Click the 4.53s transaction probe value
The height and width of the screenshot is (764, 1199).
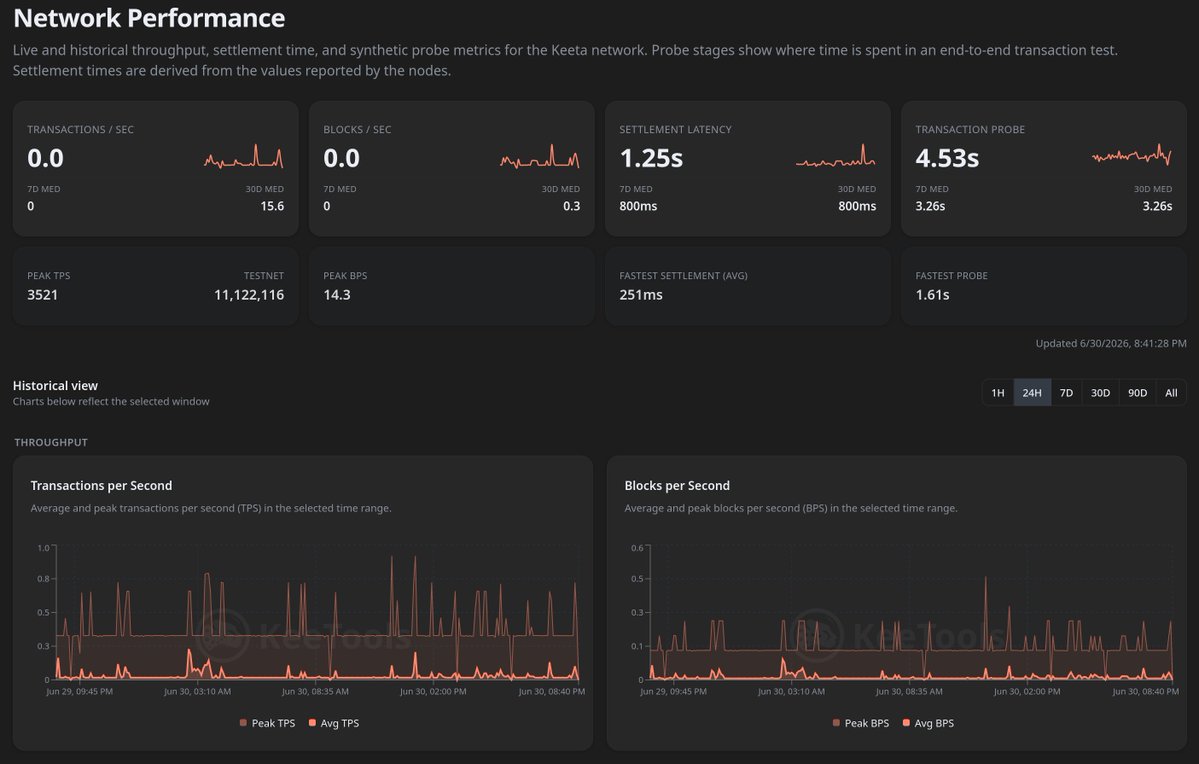coord(947,158)
